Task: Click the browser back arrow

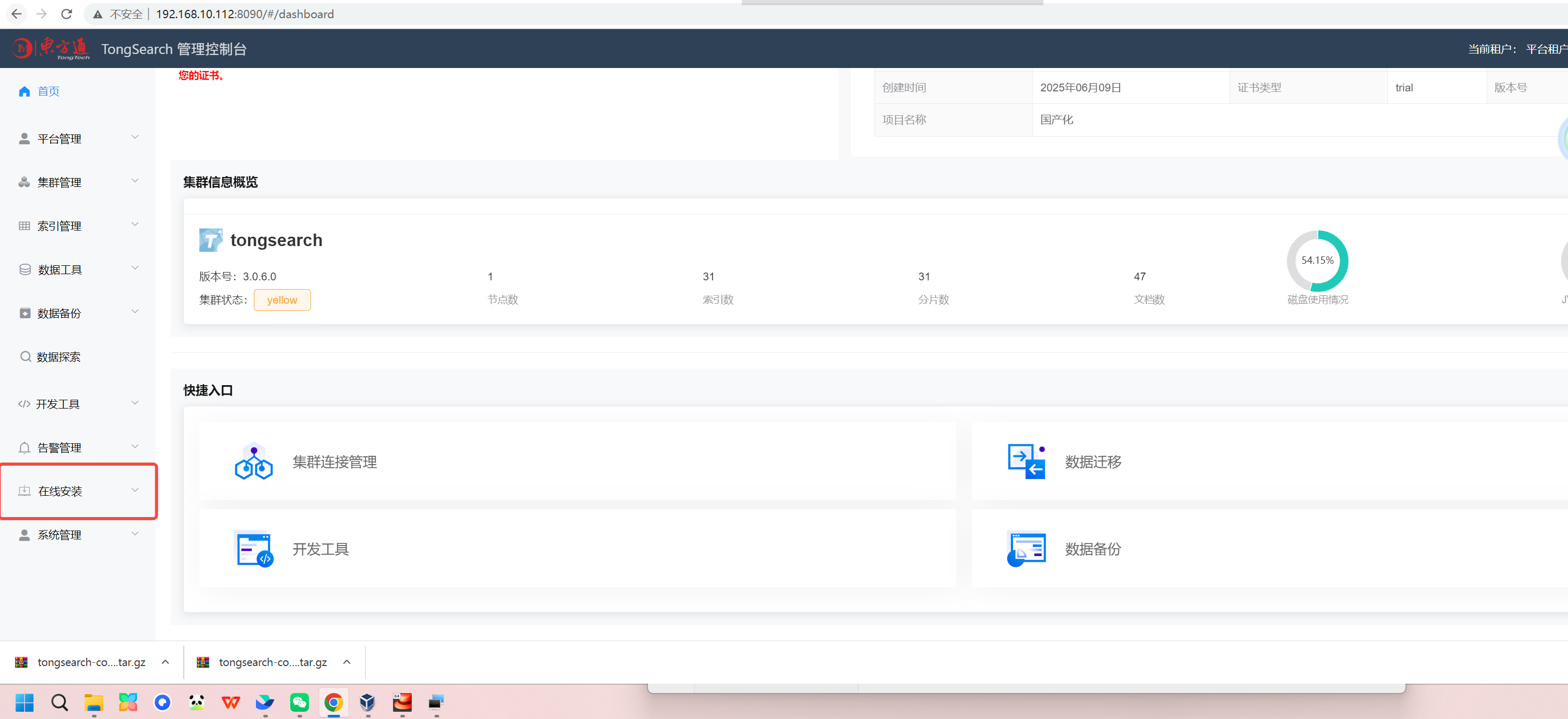Action: click(x=17, y=13)
